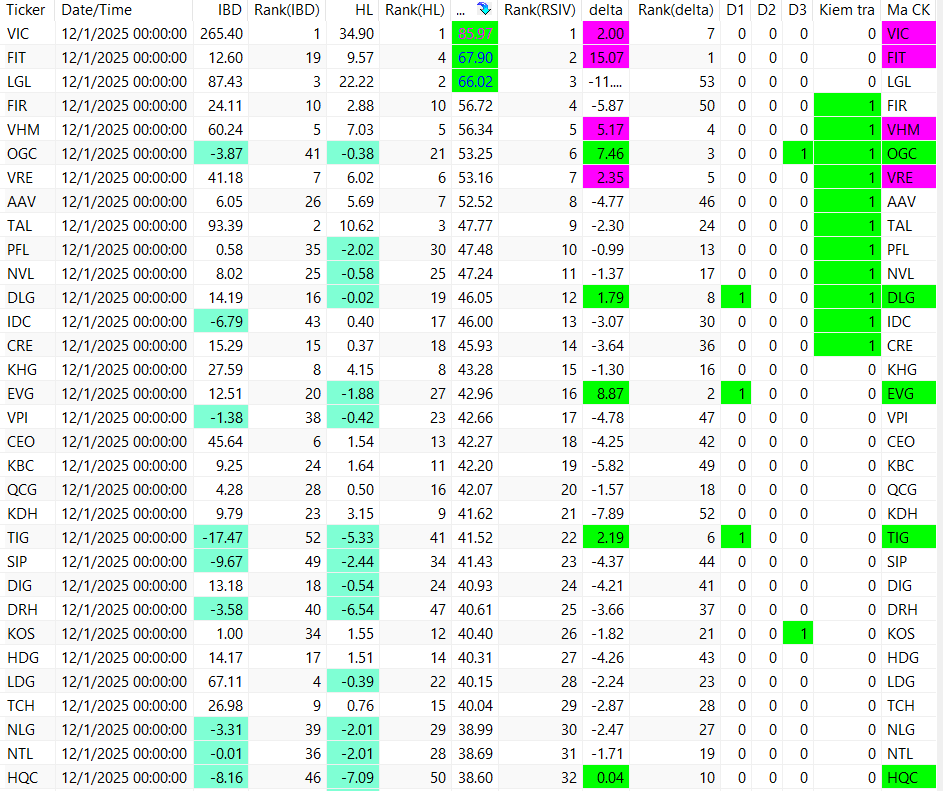Click OGC's green D3 flag cell
The height and width of the screenshot is (791, 943).
point(797,154)
